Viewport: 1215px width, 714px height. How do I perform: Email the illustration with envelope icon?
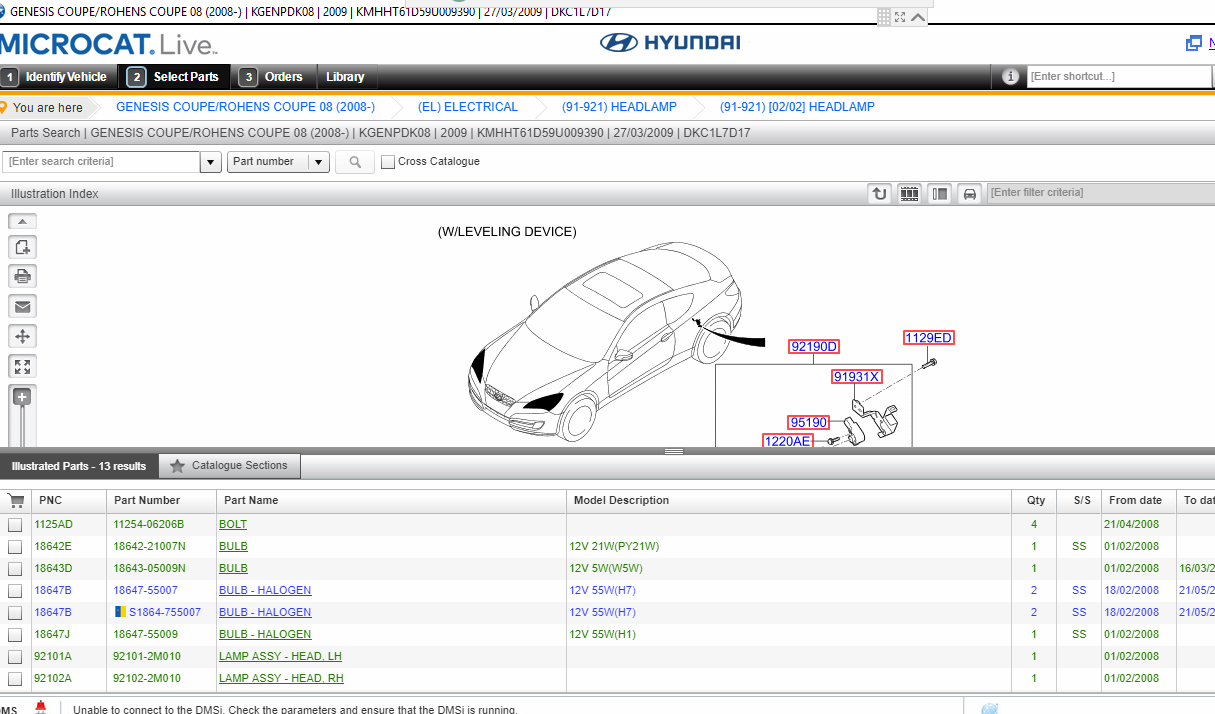point(22,306)
